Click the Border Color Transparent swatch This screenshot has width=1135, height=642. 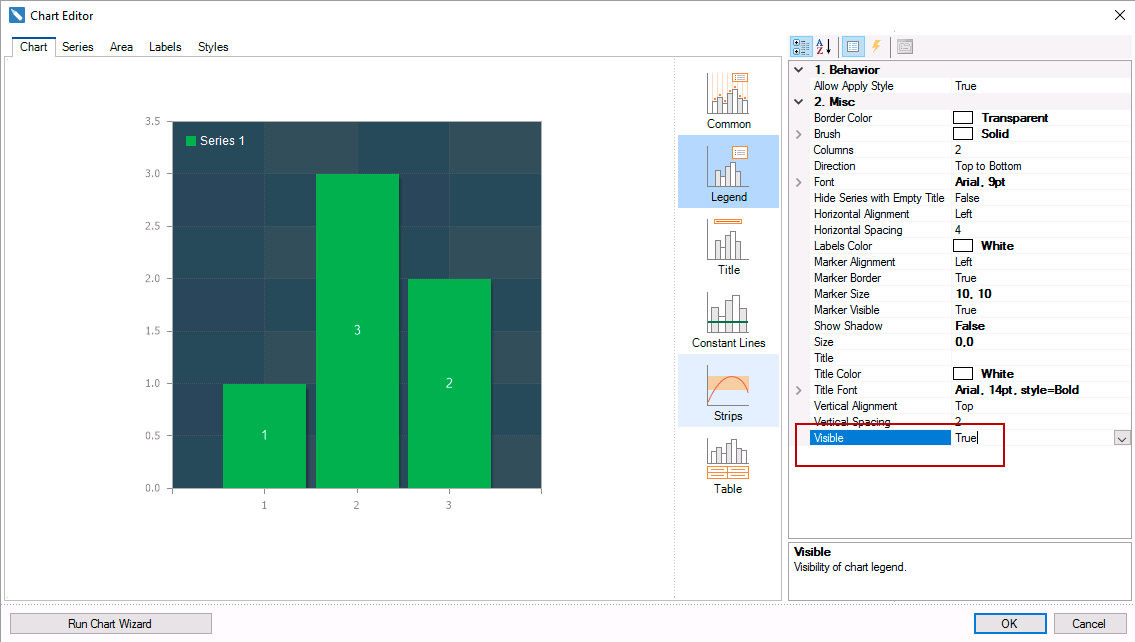pos(963,118)
